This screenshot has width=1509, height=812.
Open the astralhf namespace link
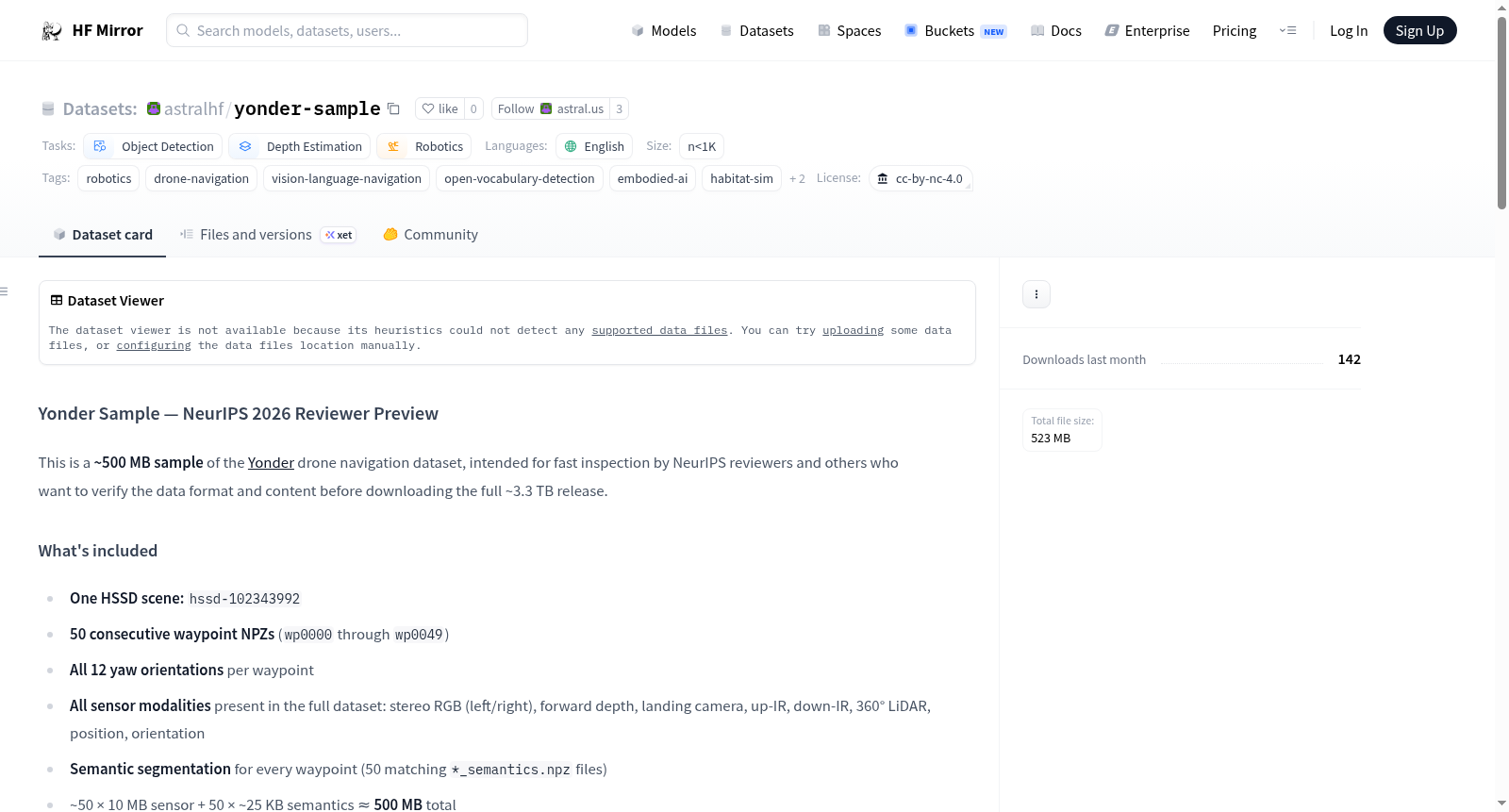193,108
